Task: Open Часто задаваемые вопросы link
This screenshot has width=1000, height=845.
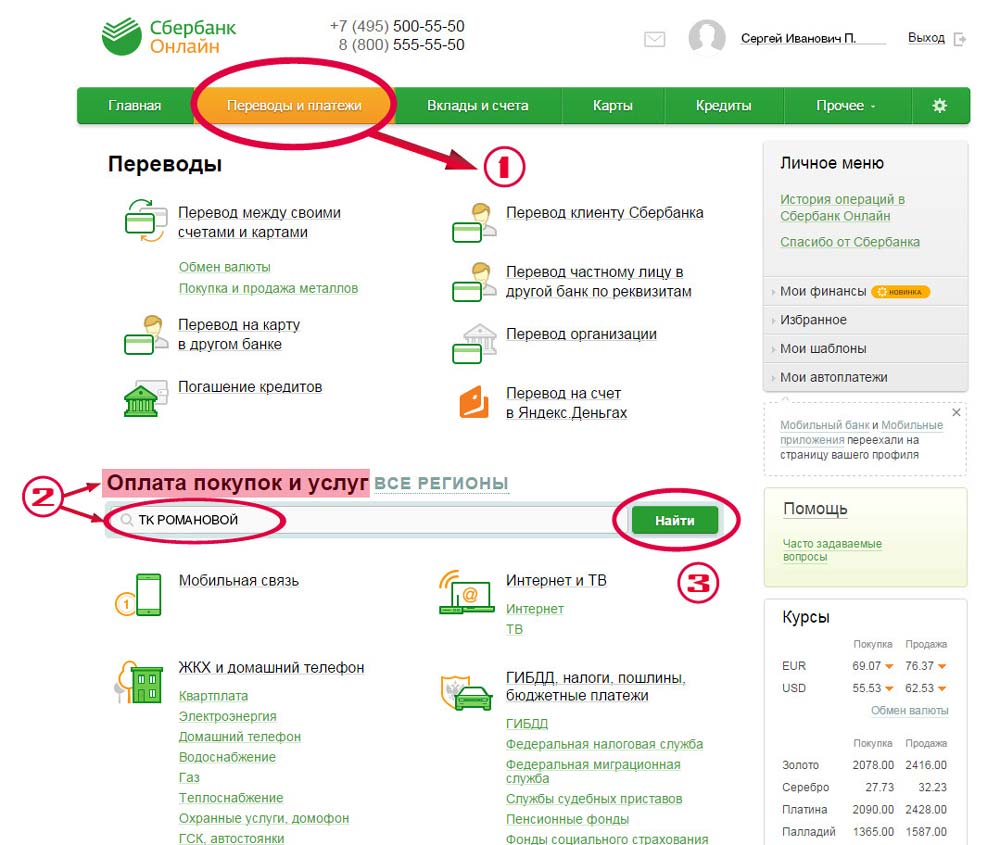Action: coord(832,550)
